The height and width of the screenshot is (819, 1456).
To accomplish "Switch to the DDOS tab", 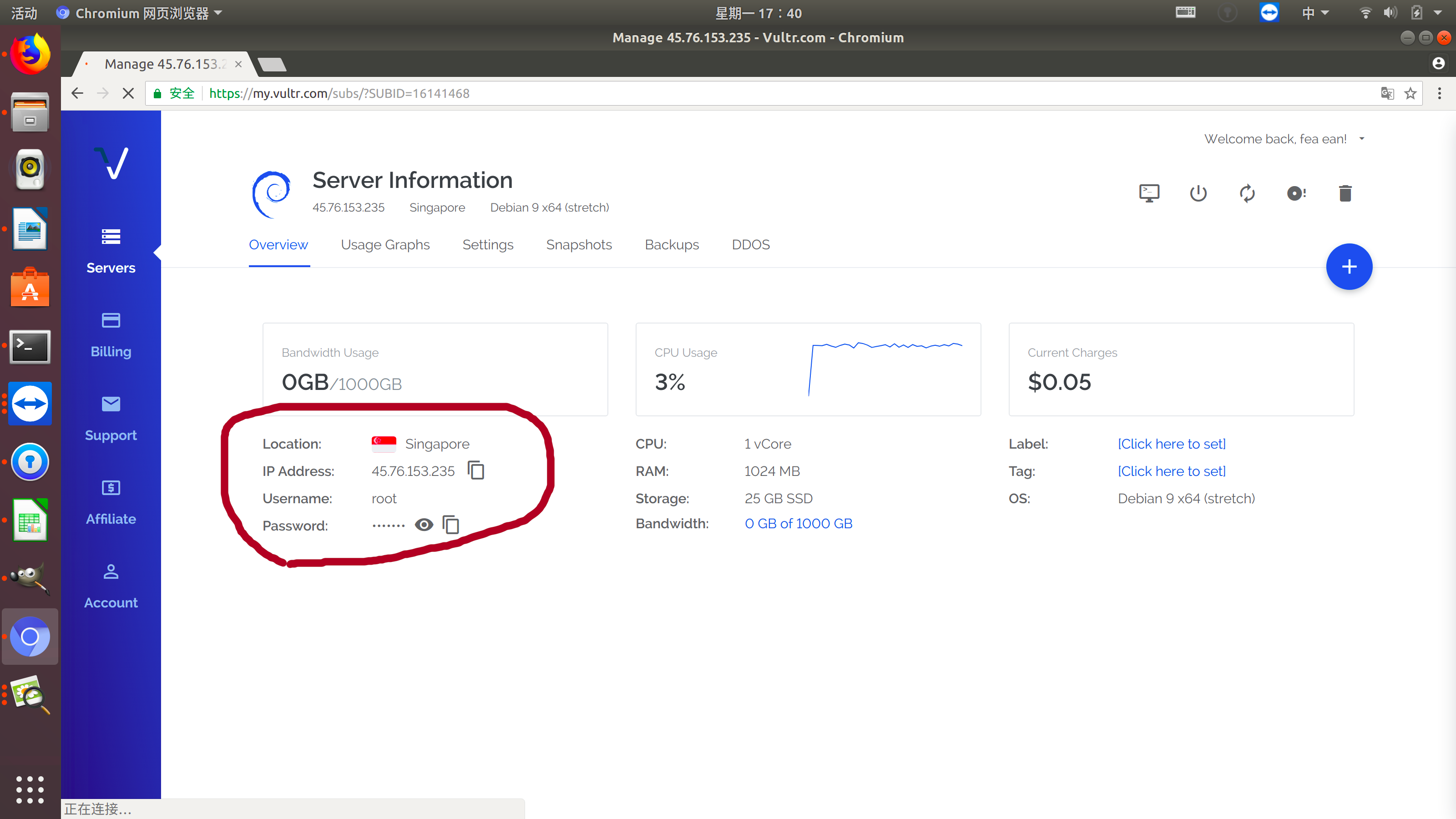I will pos(751,245).
